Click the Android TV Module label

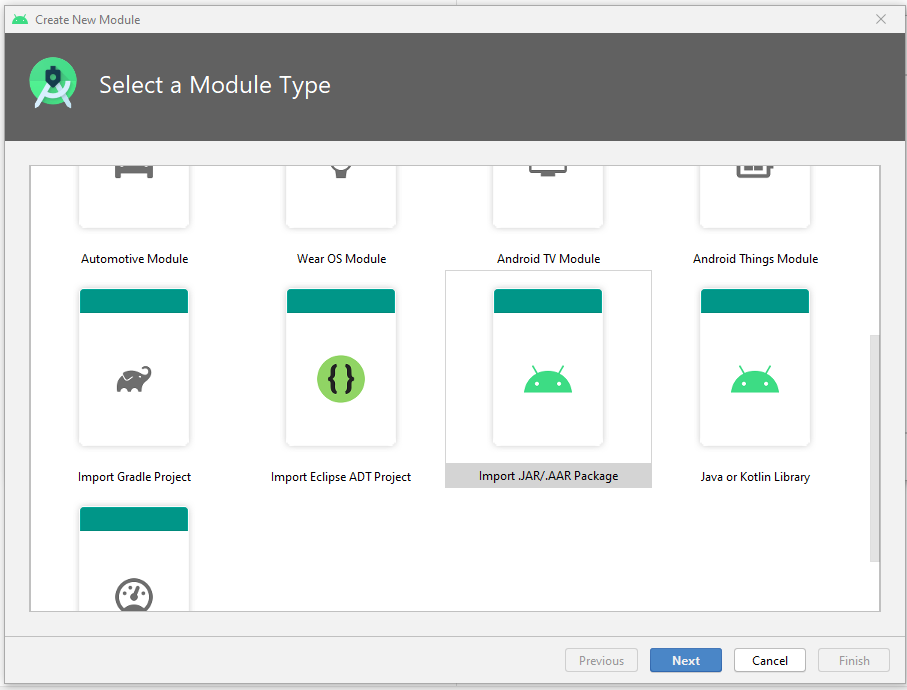(548, 259)
